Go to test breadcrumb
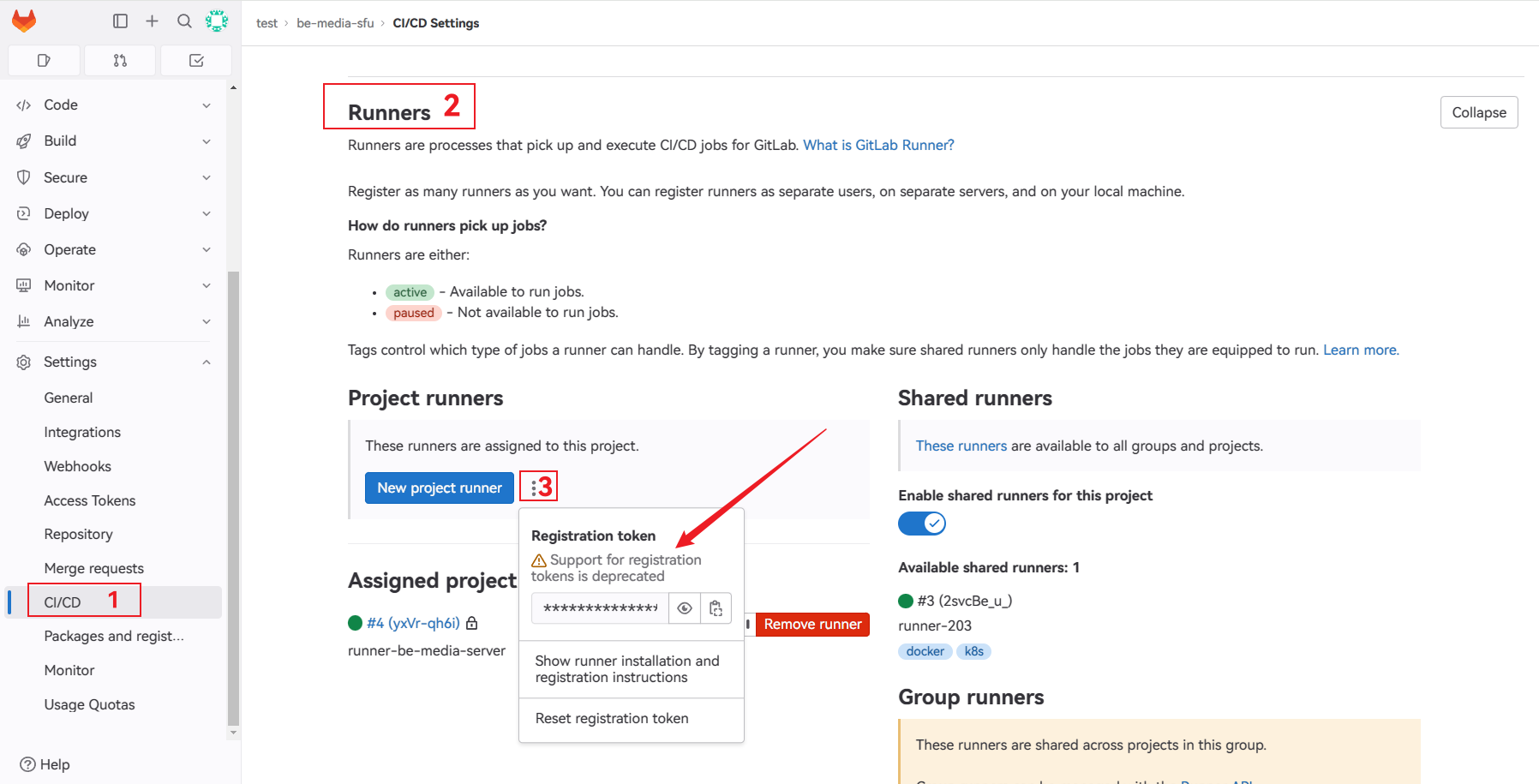1539x784 pixels. pos(266,23)
